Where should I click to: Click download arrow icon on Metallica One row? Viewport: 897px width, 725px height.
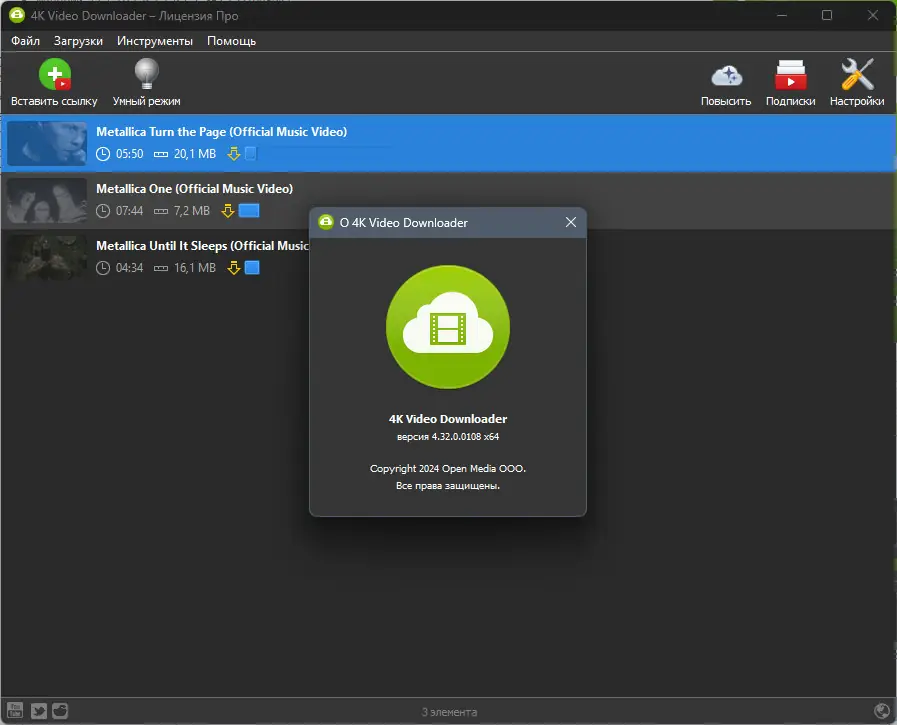228,211
